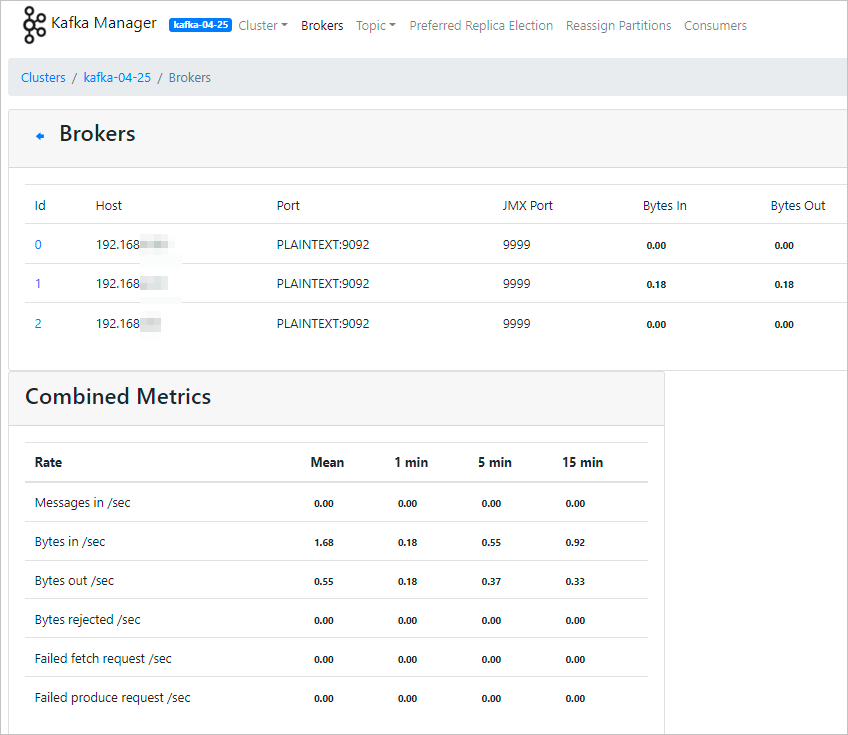848x735 pixels.
Task: Click Bytes in 5 min value 0.55
Action: (x=491, y=542)
